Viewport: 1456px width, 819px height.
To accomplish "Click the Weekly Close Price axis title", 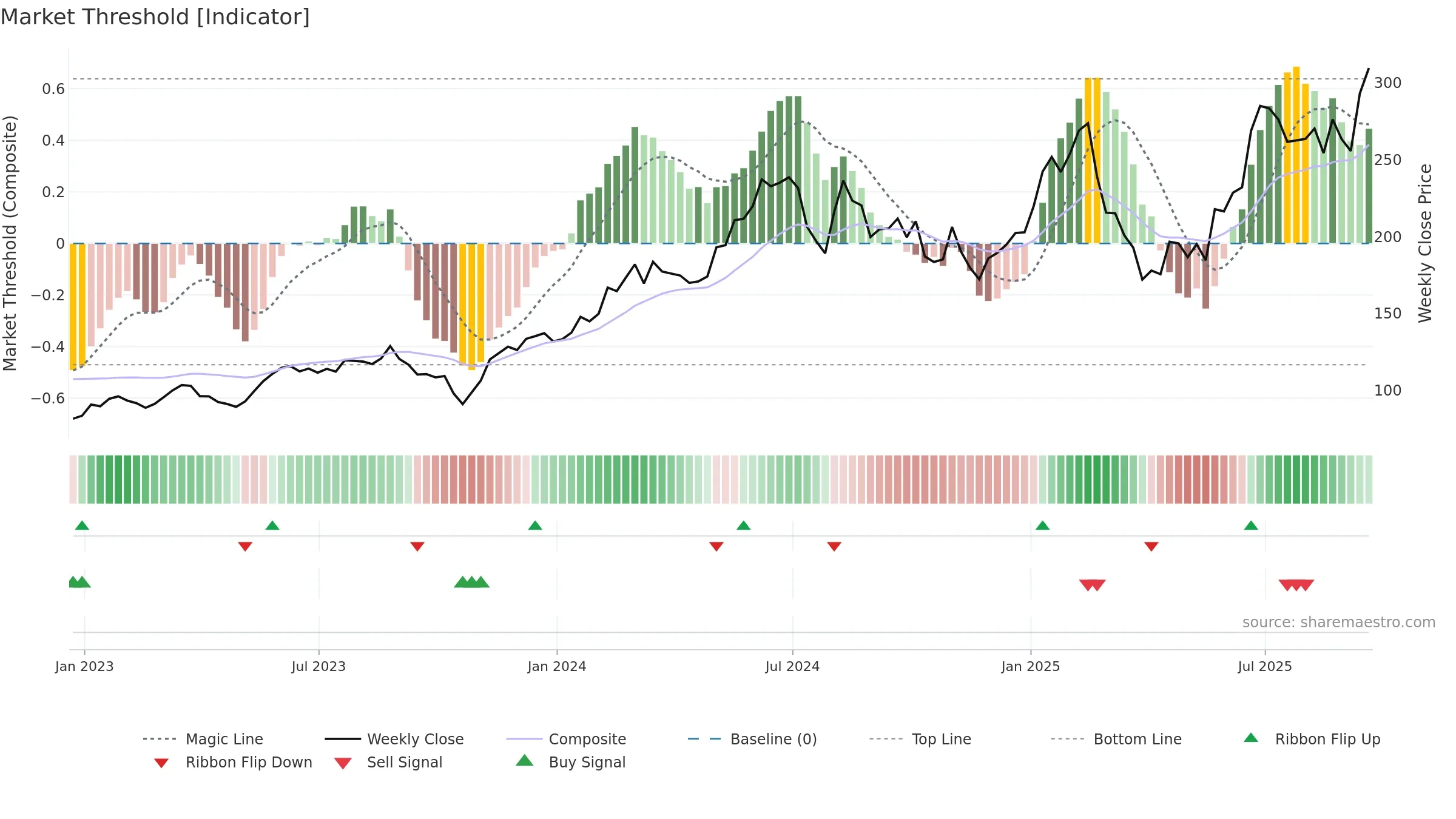I will [1425, 243].
